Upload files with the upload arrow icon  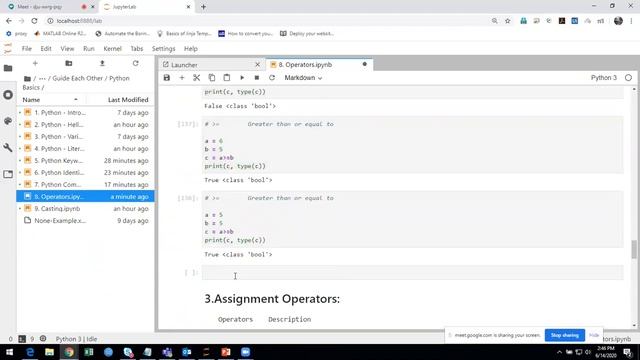point(102,63)
